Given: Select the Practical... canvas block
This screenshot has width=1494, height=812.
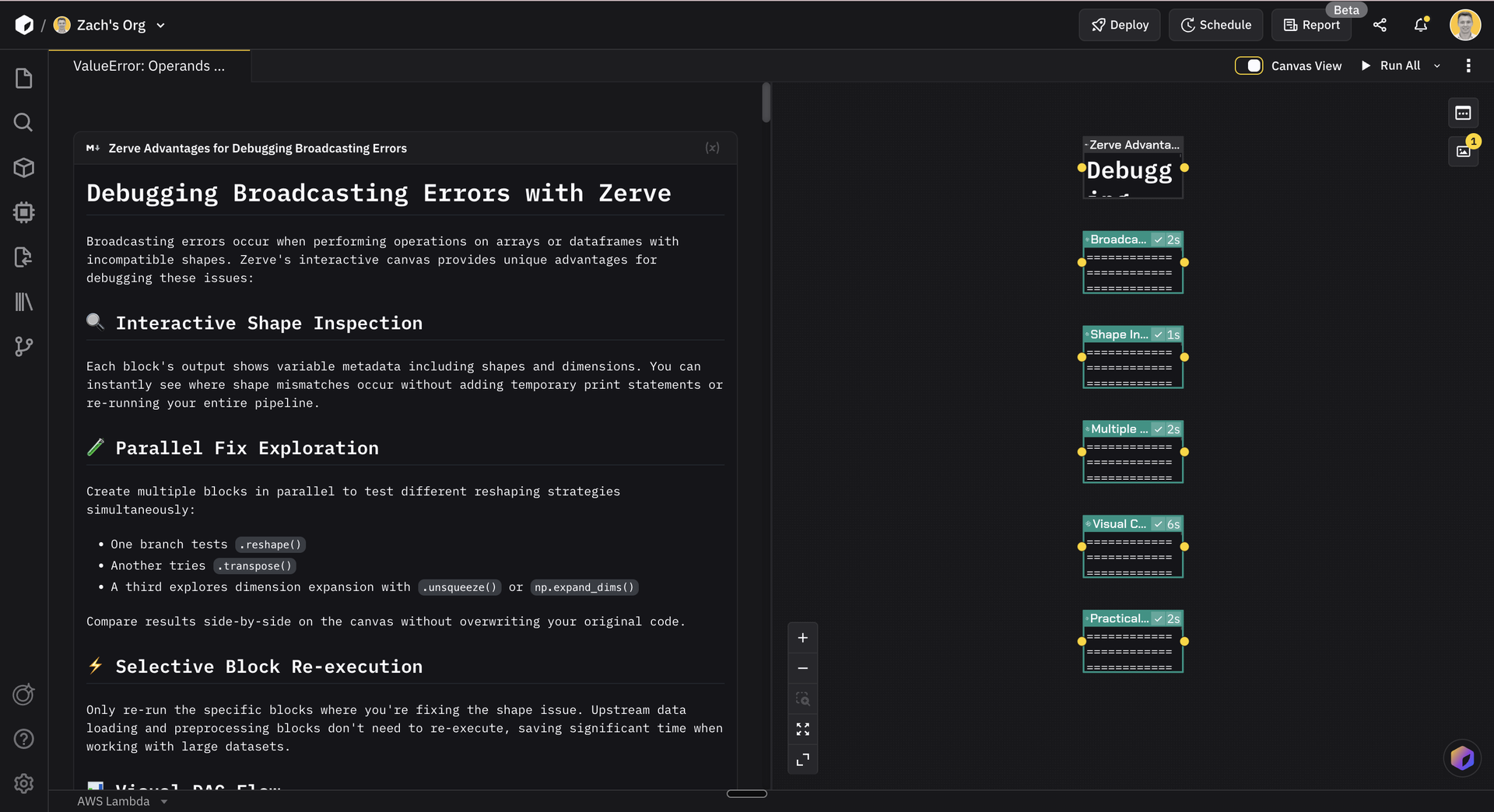Looking at the screenshot, I should coord(1133,642).
